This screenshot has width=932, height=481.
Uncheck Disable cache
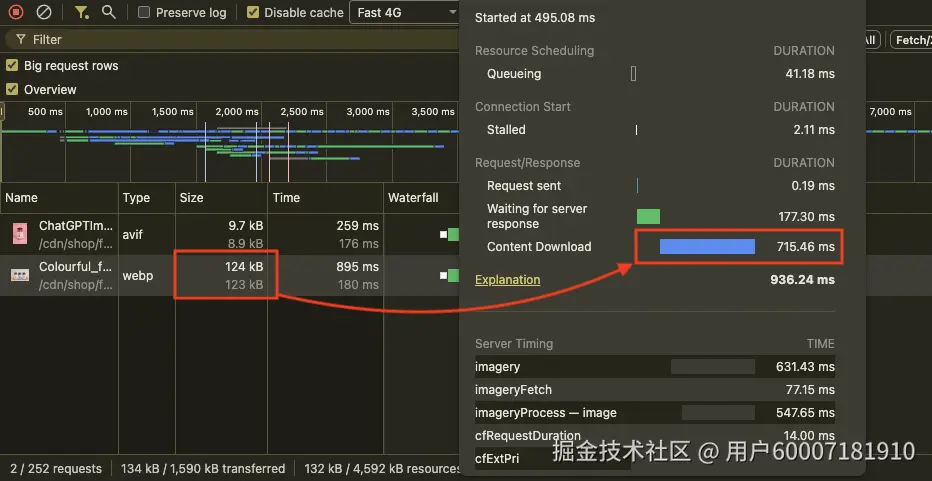253,12
